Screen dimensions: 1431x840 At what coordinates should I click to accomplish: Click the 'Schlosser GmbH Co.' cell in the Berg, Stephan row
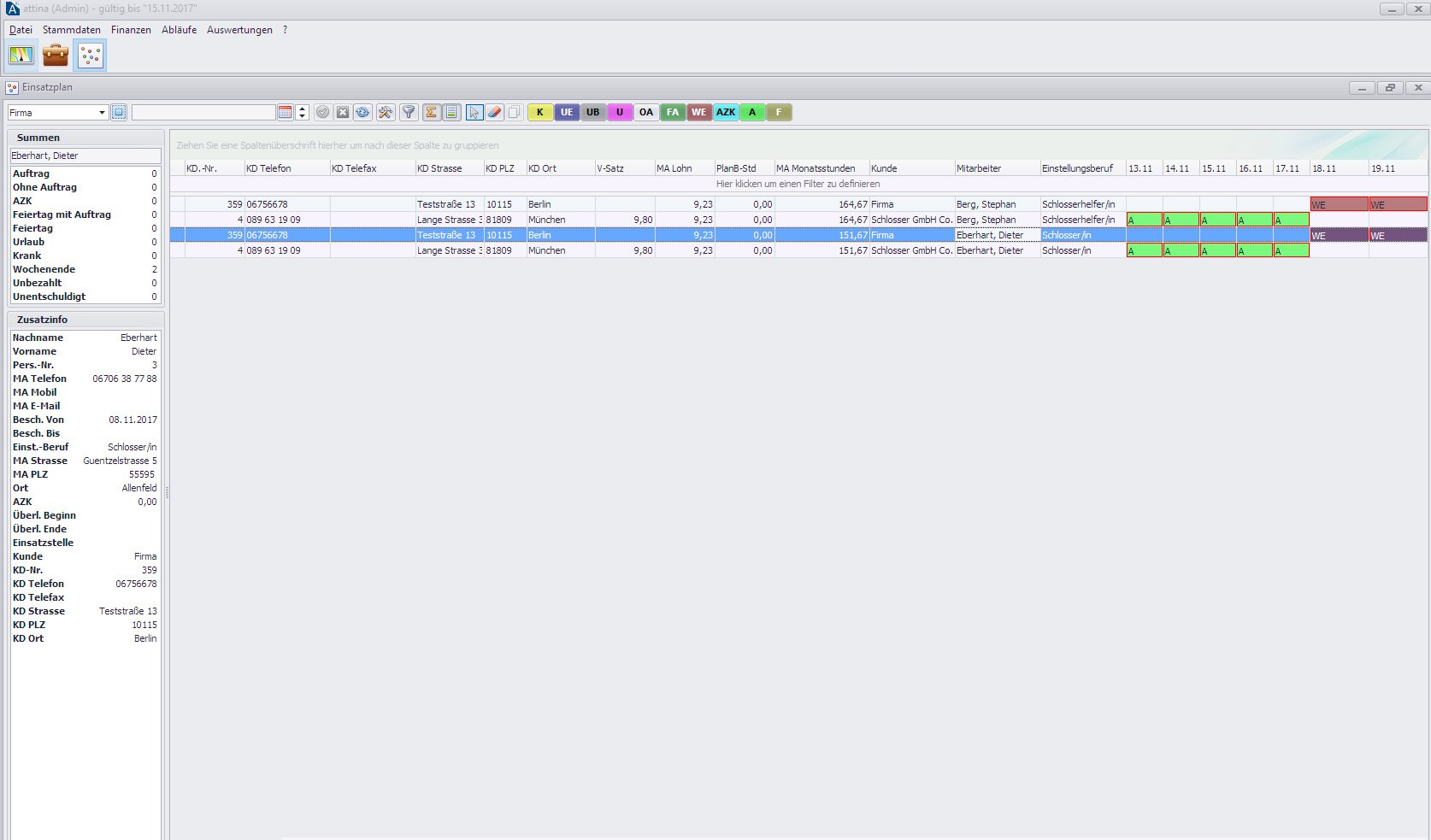(912, 220)
